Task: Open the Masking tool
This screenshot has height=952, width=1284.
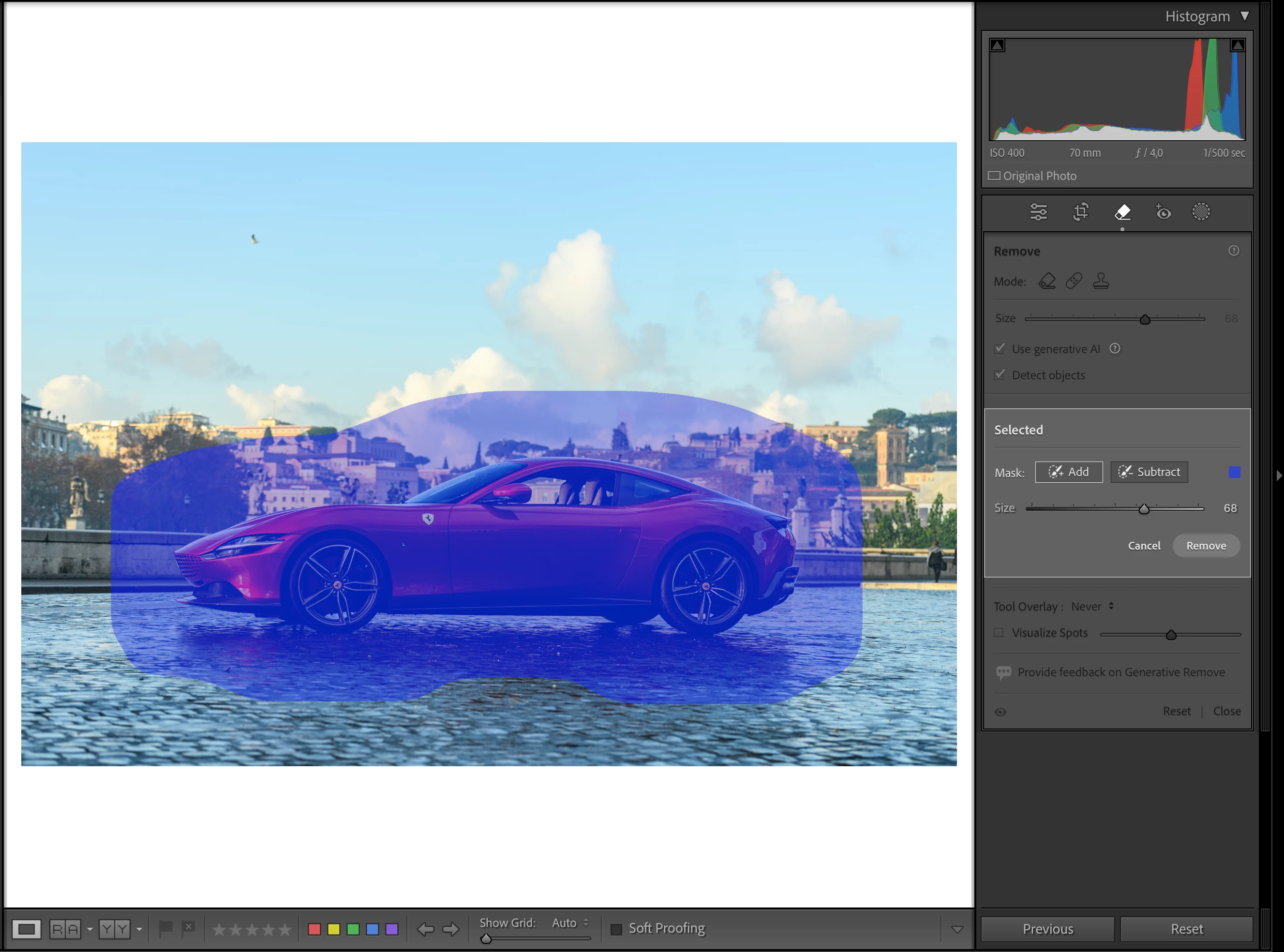Action: point(1201,212)
